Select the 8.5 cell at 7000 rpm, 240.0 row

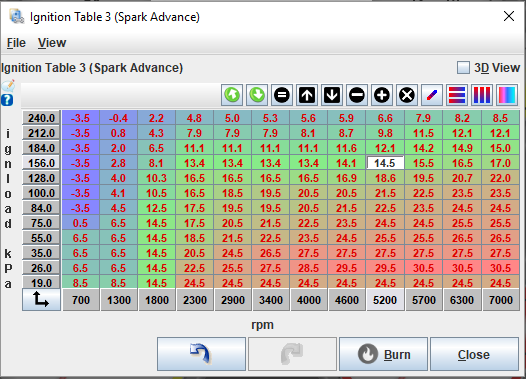click(x=501, y=118)
